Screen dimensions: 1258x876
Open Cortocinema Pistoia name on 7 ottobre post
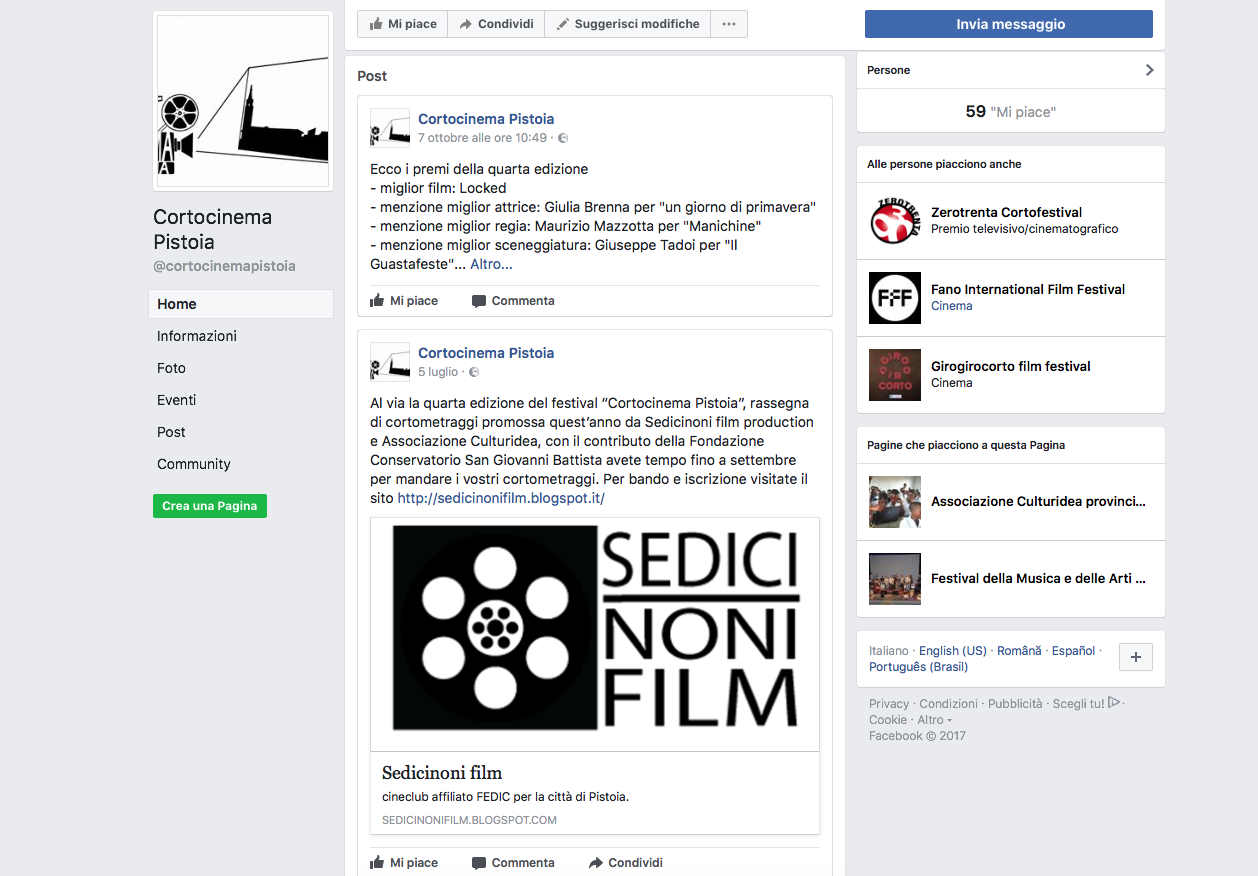click(486, 119)
